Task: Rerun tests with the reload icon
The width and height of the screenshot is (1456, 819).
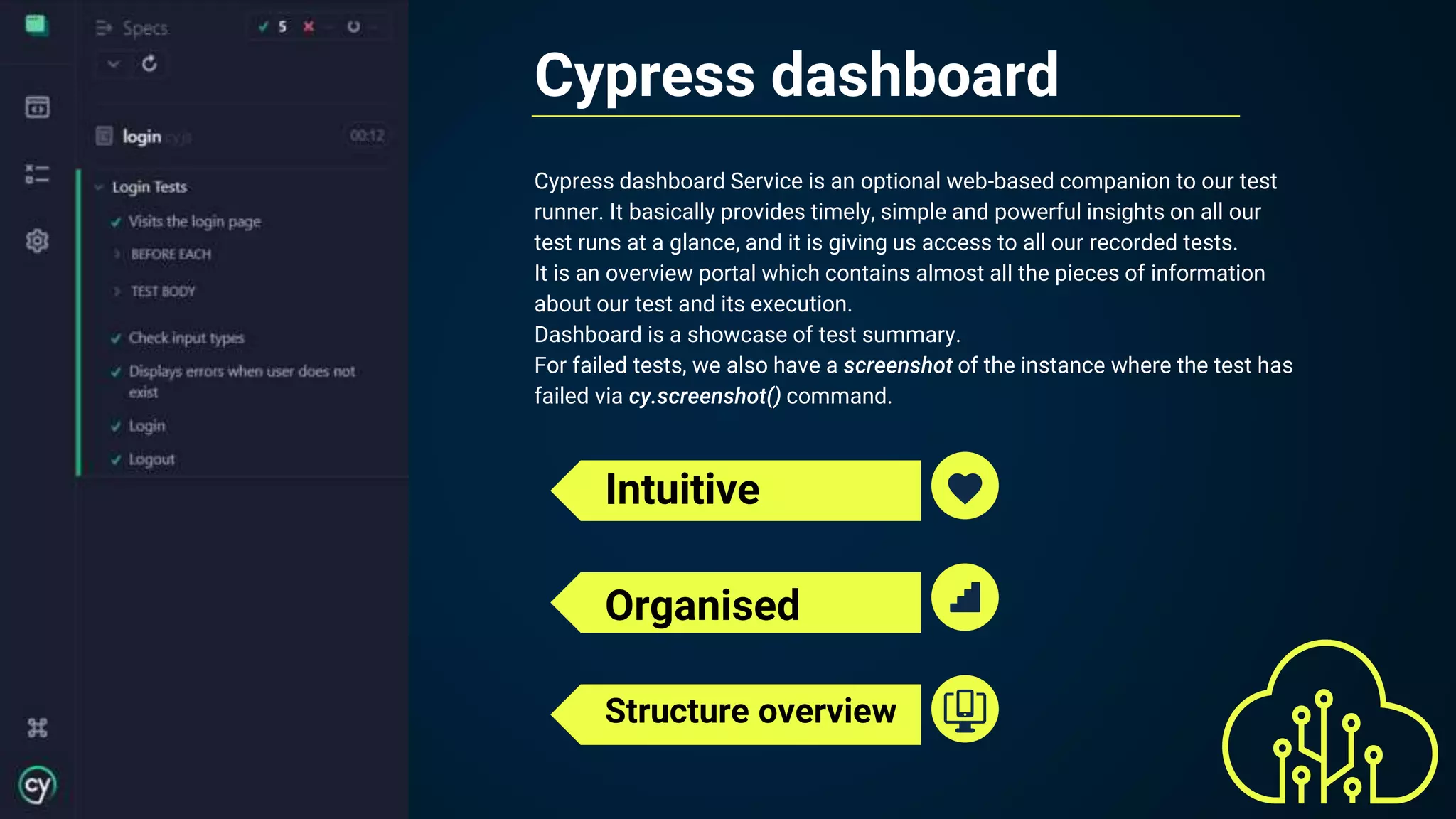Action: pos(149,63)
